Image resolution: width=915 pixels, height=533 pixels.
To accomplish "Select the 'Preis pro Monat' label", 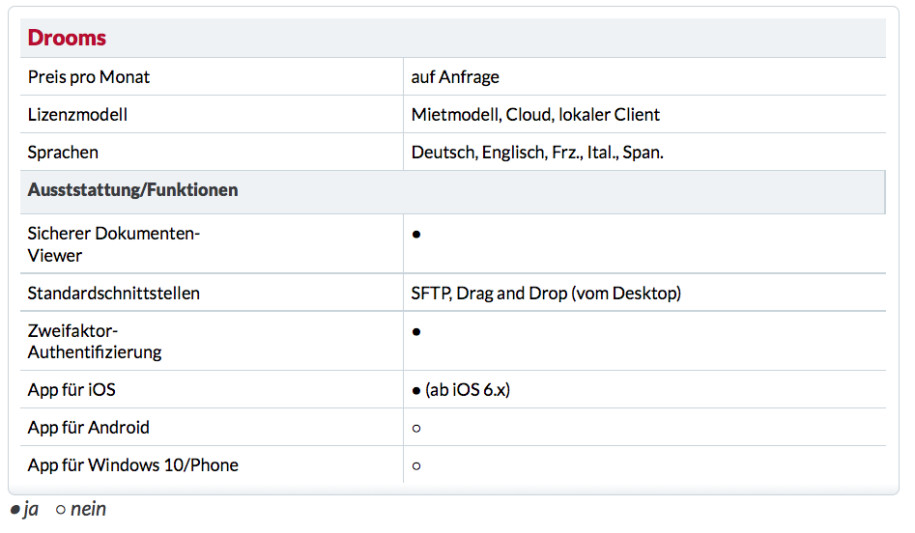I will pyautogui.click(x=89, y=77).
